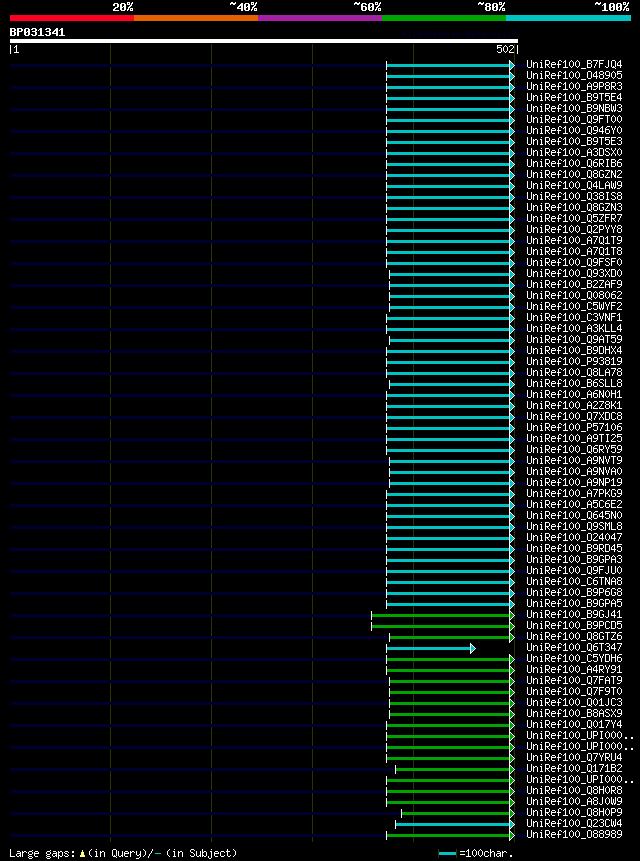
Task: Click on UniRef100_O24047
Action: tap(574, 538)
